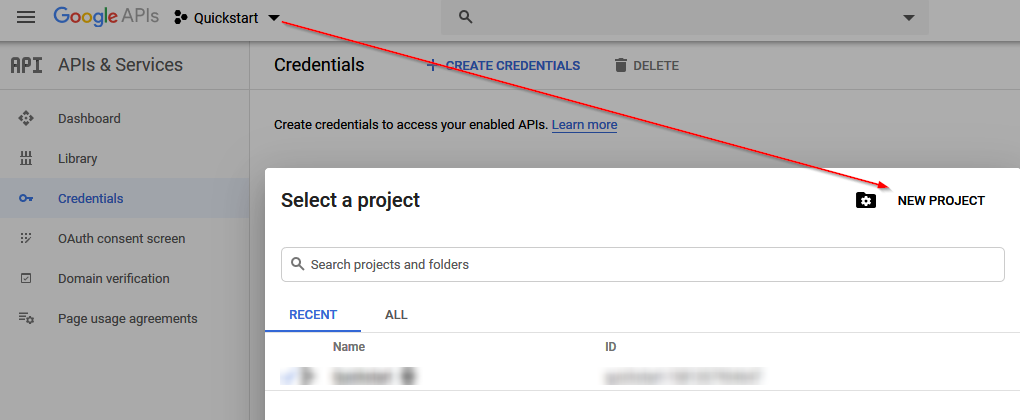Expand the top search bar dropdown arrow
This screenshot has height=420, width=1020.
click(x=909, y=18)
